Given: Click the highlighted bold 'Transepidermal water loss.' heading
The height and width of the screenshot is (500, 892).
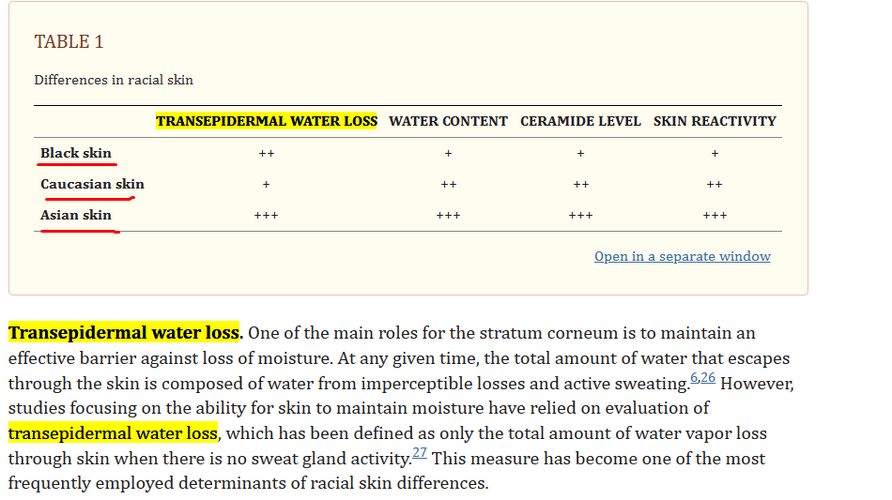Looking at the screenshot, I should 126,333.
